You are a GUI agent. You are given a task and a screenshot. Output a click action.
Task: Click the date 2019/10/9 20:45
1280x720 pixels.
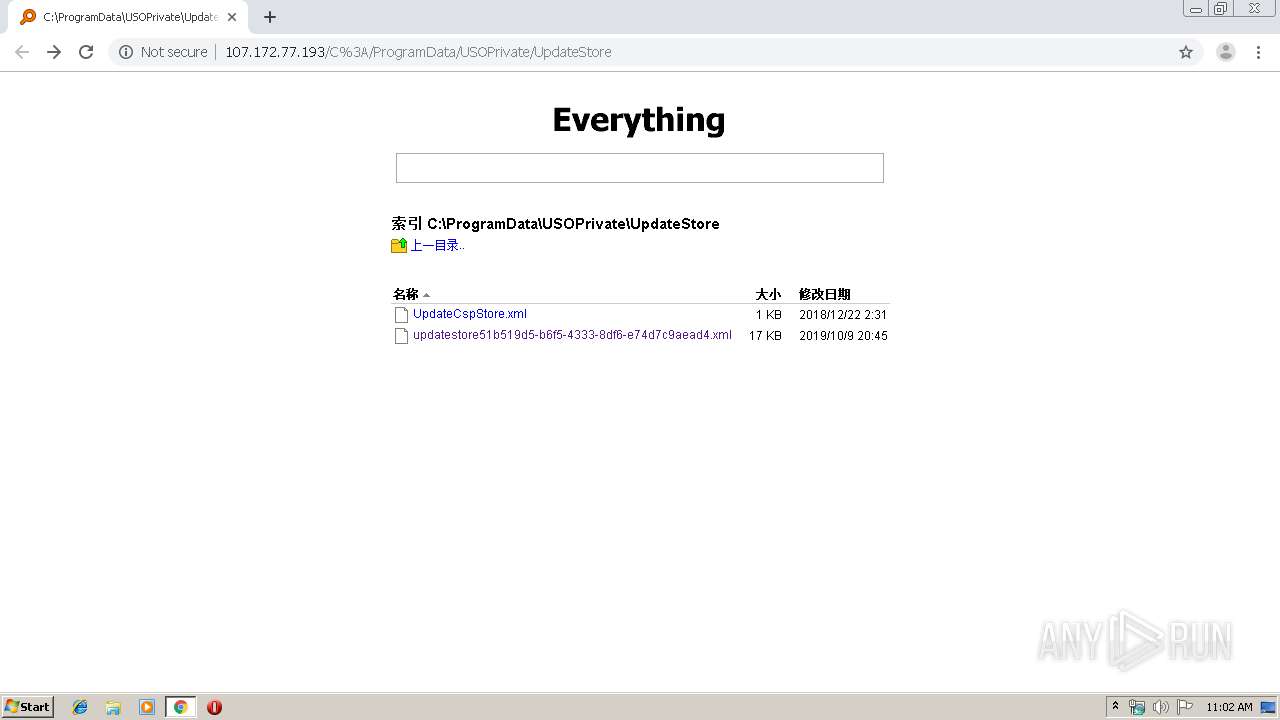[x=843, y=336]
